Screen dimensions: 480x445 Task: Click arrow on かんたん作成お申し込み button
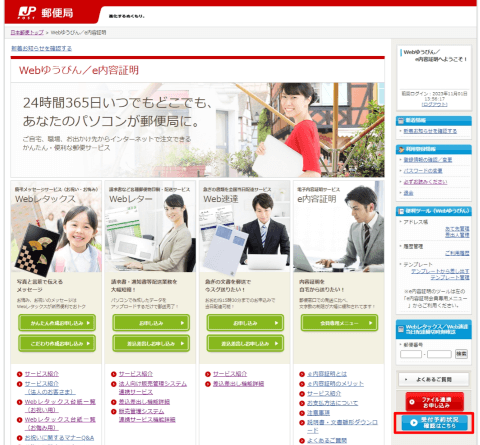coord(88,323)
